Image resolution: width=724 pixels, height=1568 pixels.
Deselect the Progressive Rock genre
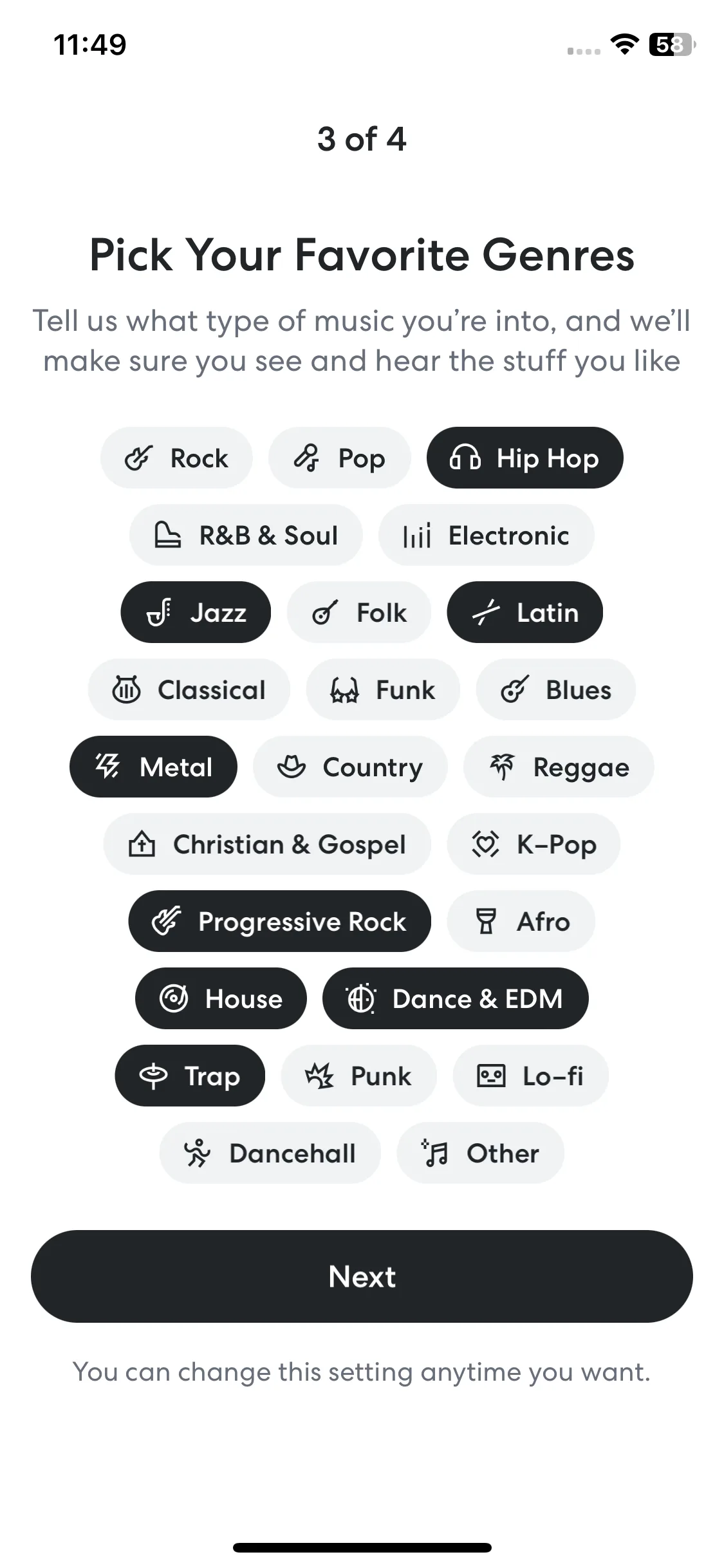[279, 921]
